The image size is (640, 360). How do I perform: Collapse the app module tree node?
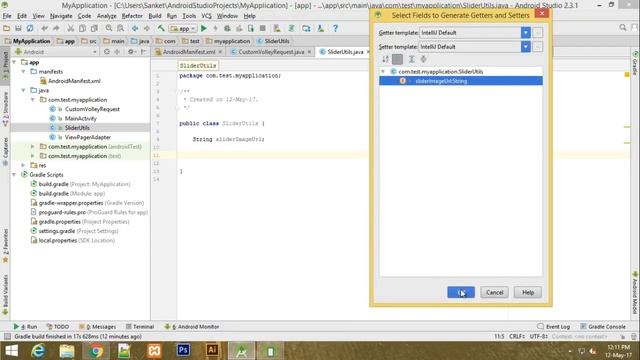click(14, 62)
